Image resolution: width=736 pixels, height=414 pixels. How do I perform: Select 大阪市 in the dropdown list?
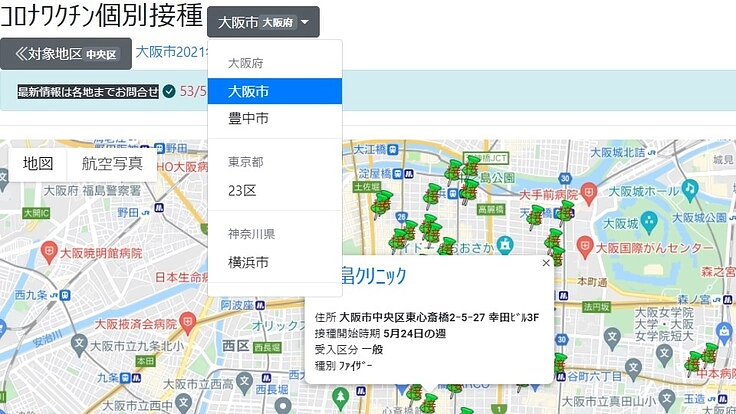click(x=275, y=91)
